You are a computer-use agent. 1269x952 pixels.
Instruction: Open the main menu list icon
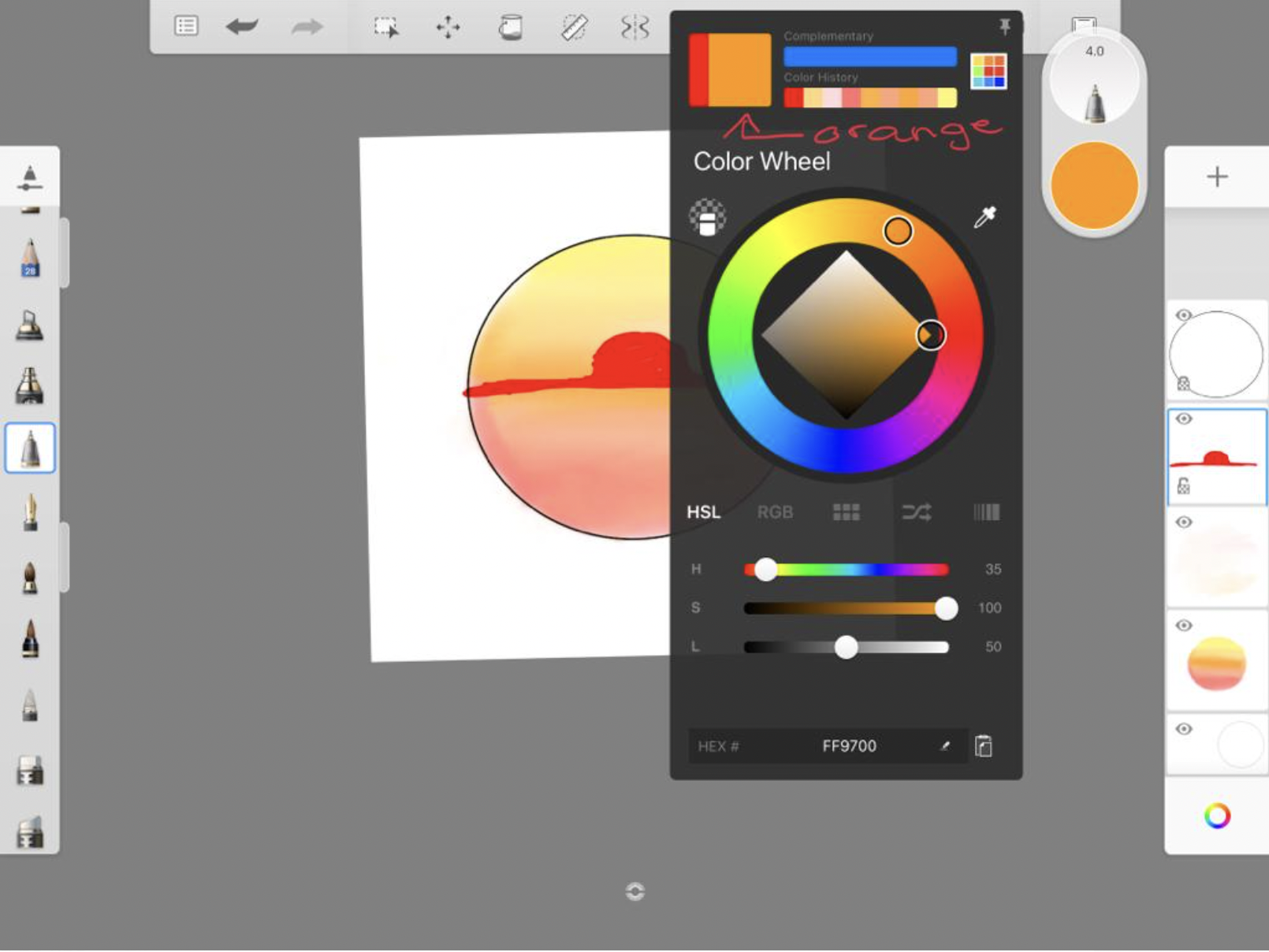click(x=186, y=26)
